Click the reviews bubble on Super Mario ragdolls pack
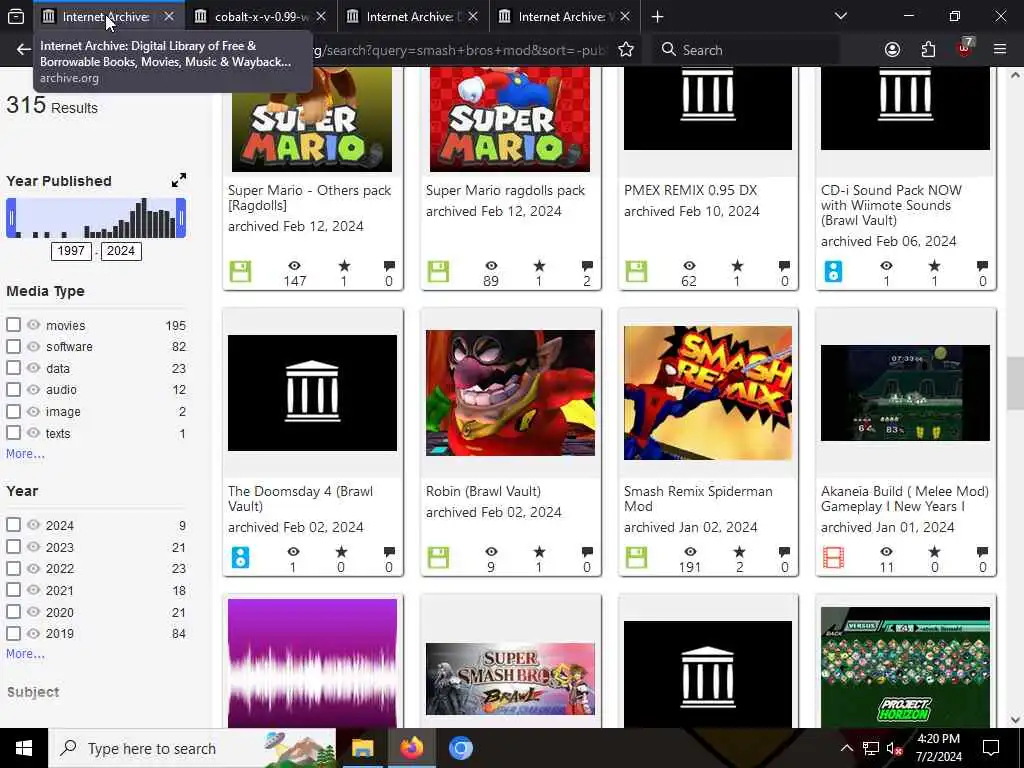Image resolution: width=1024 pixels, height=768 pixels. (x=587, y=265)
